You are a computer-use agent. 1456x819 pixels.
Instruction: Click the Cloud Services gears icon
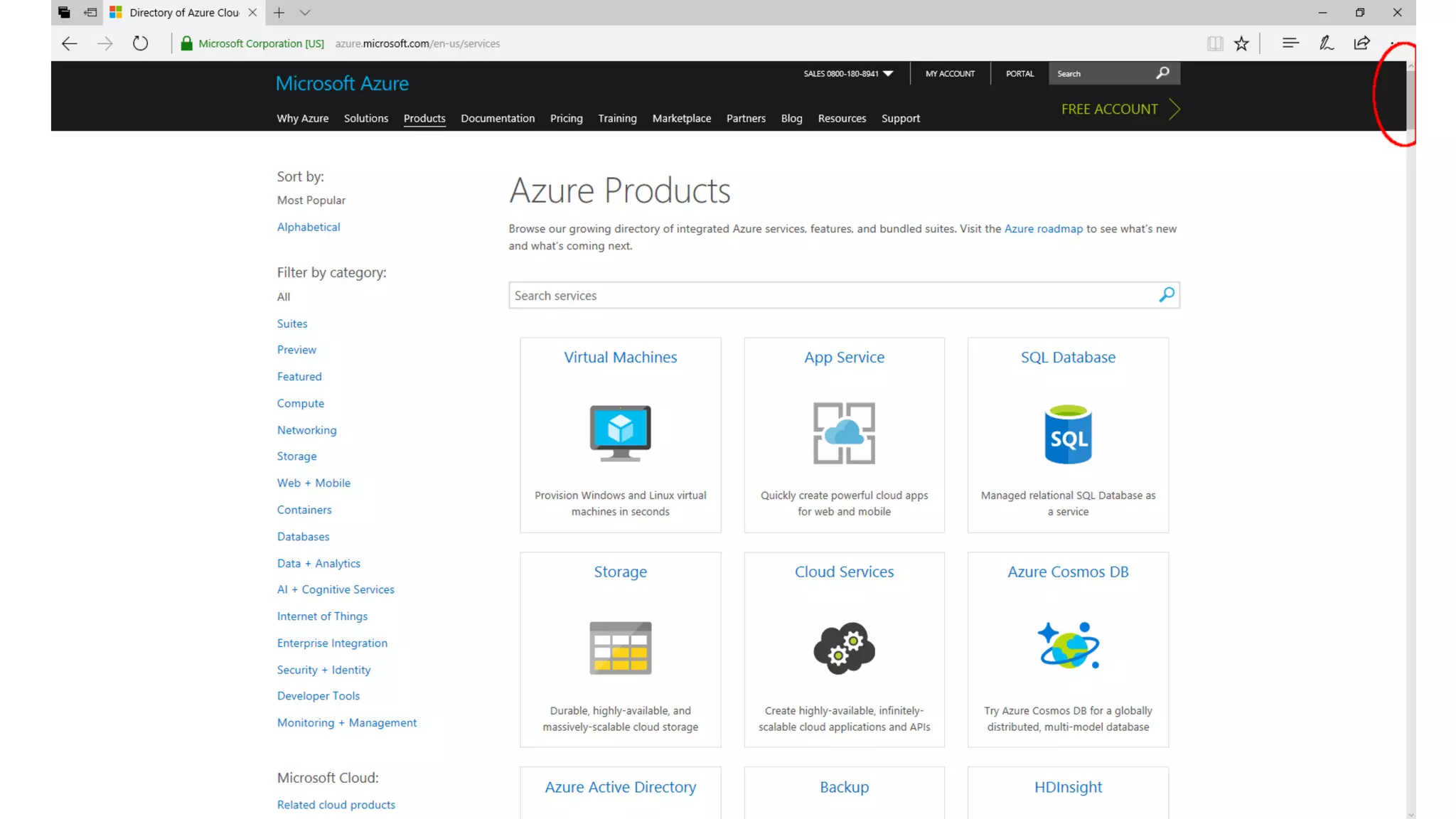tap(844, 648)
